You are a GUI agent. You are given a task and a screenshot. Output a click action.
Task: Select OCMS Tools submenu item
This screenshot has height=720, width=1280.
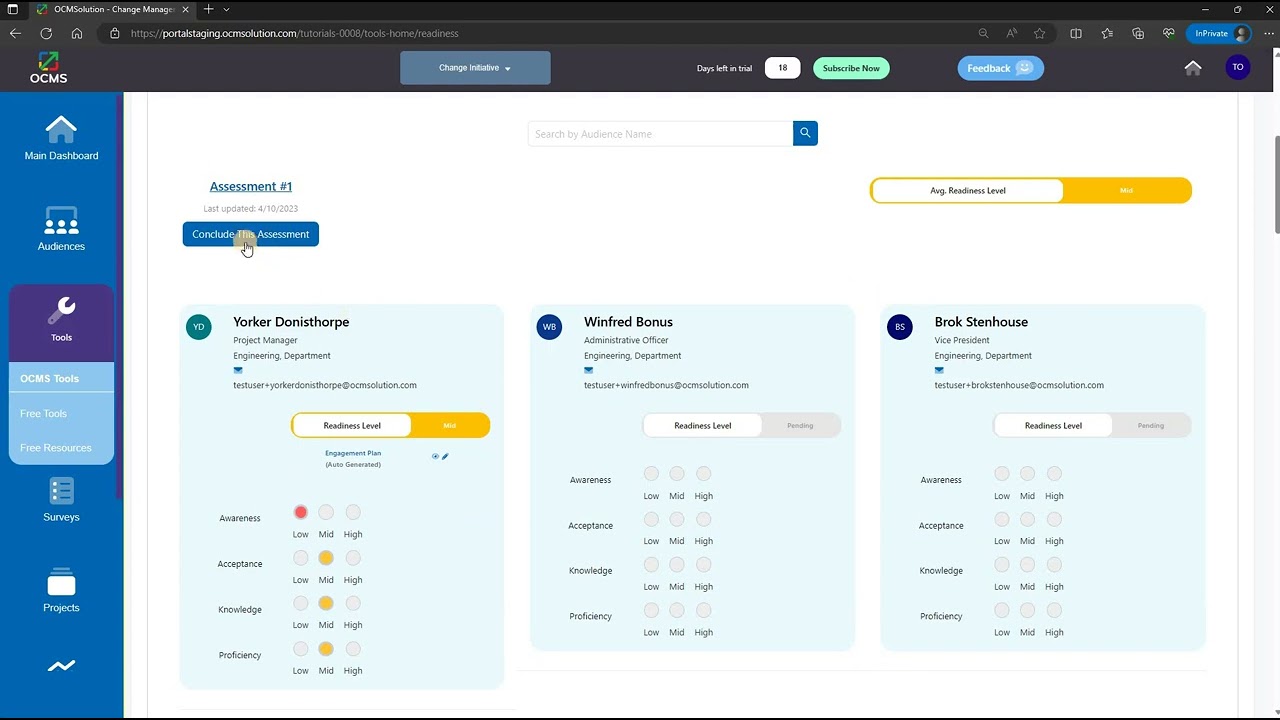[x=61, y=378]
